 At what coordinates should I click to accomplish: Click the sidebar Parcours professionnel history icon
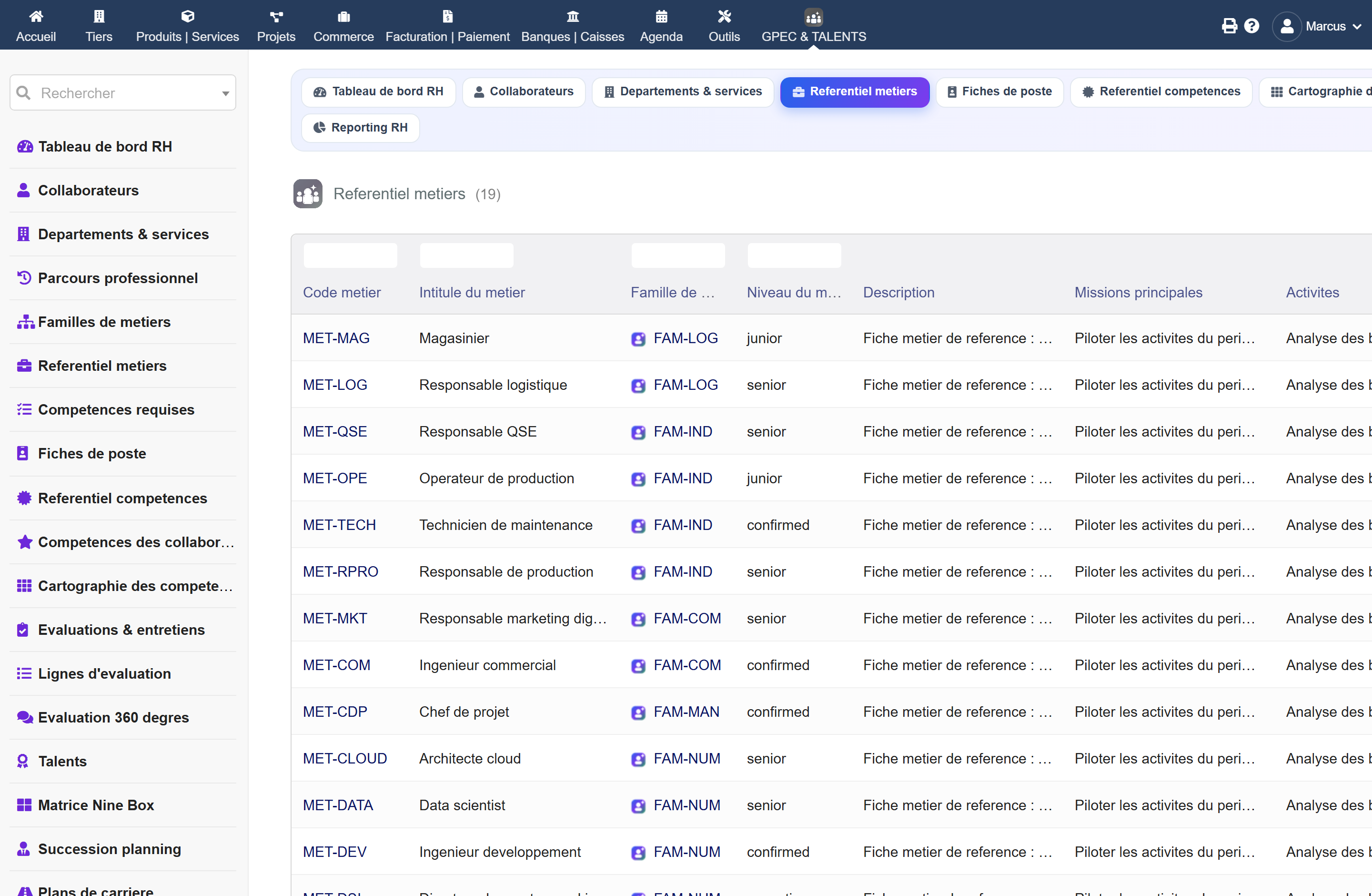coord(24,278)
